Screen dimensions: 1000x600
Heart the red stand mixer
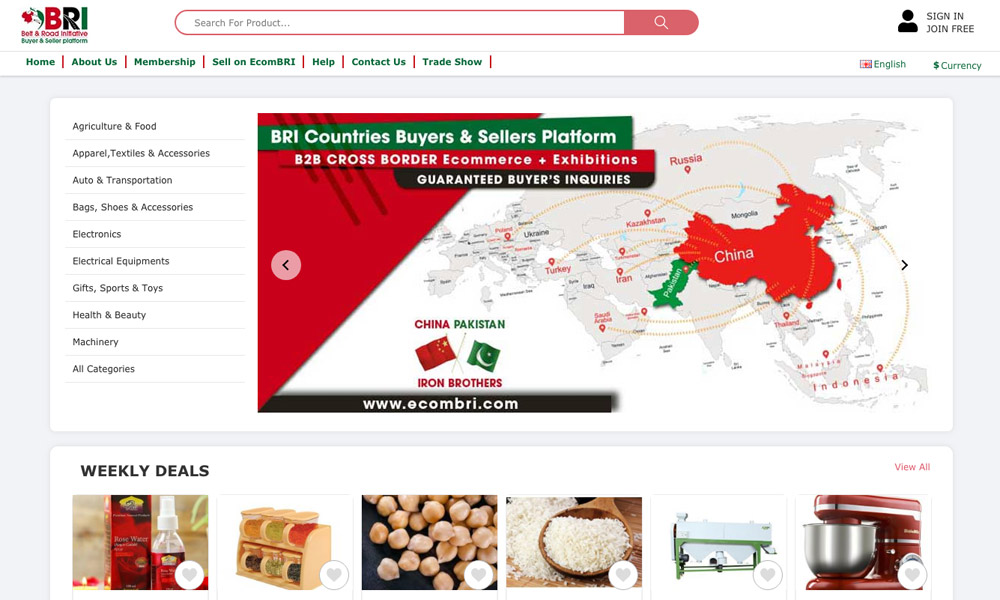pyautogui.click(x=913, y=575)
